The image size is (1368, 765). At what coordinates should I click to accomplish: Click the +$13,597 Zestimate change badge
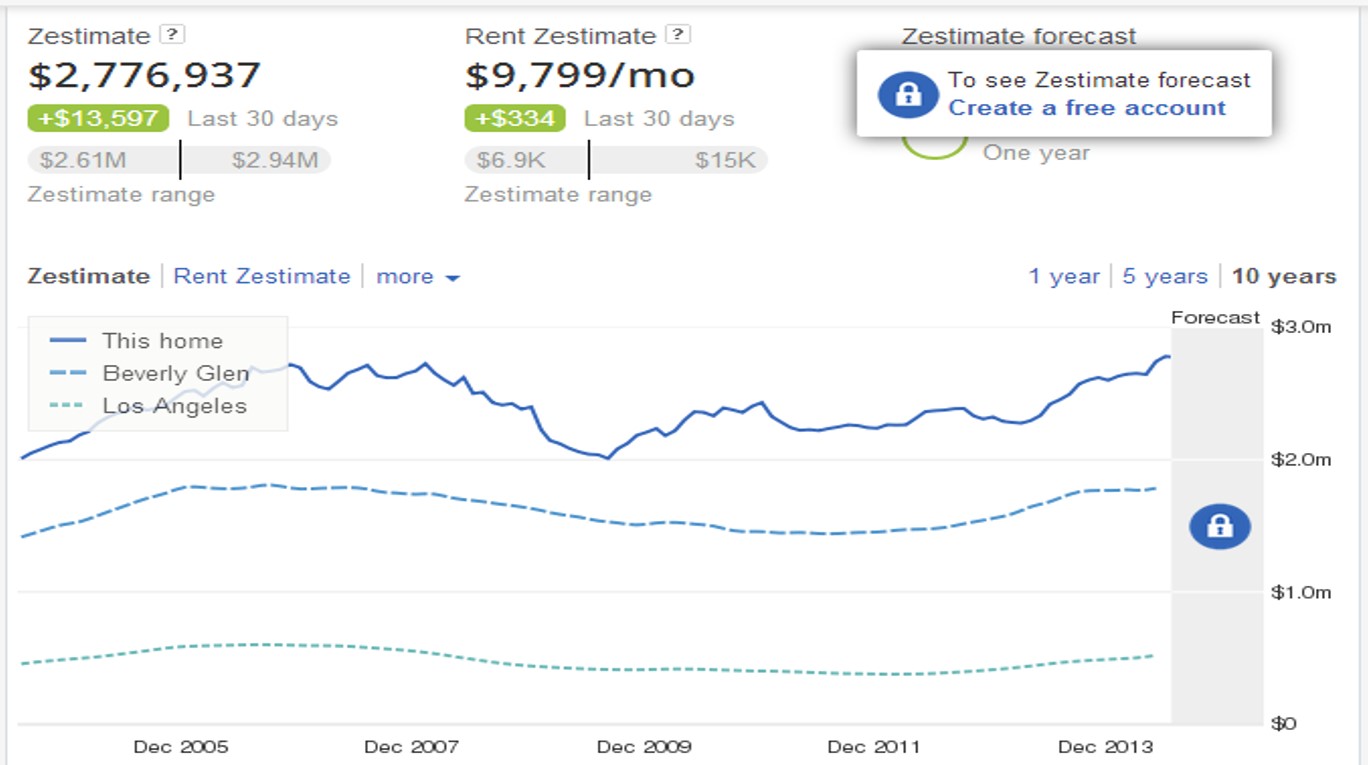point(98,118)
